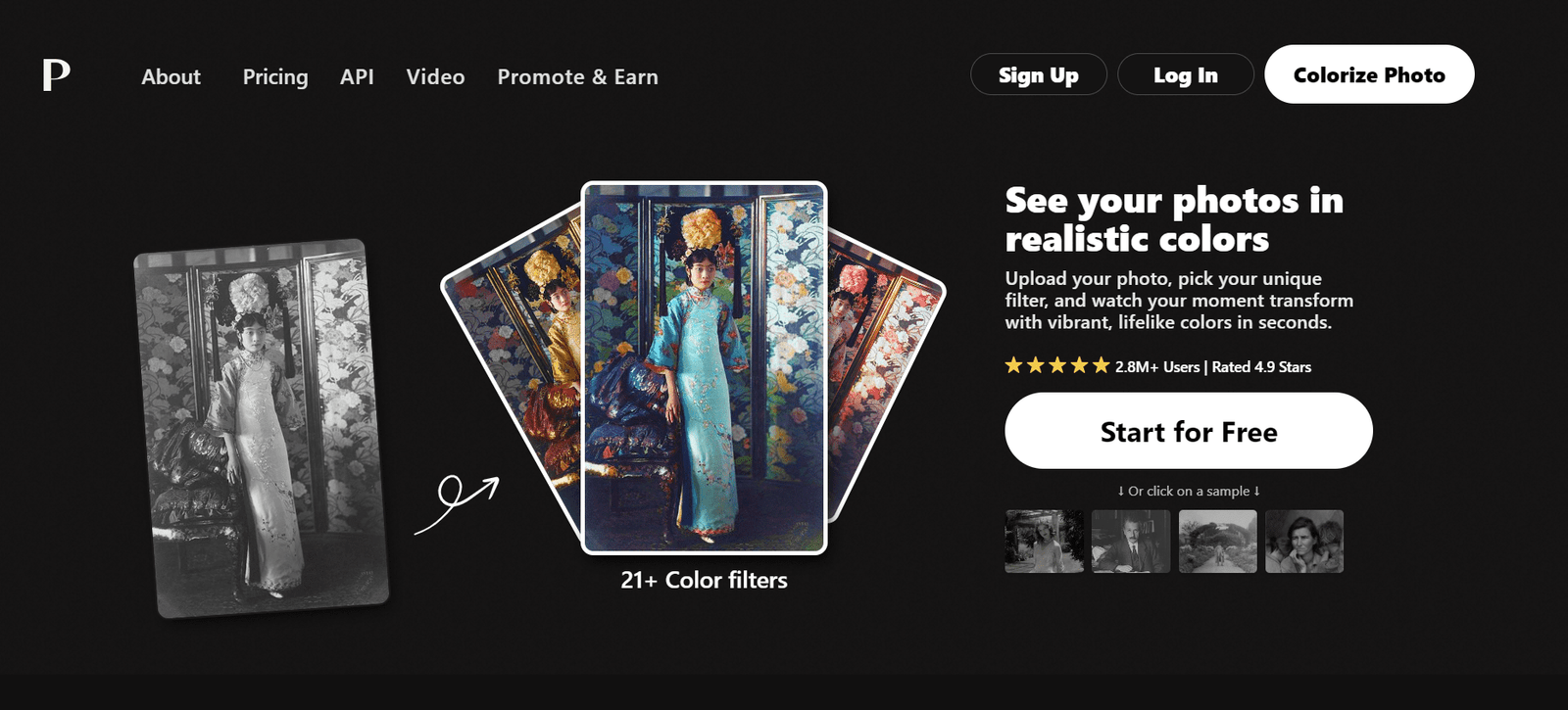Image resolution: width=1568 pixels, height=710 pixels.
Task: Open the About page
Action: tap(171, 76)
